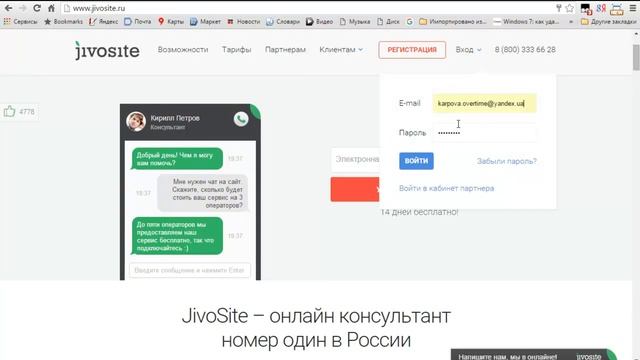Click the ВОЙТИ login button
This screenshot has width=640, height=360.
(416, 161)
